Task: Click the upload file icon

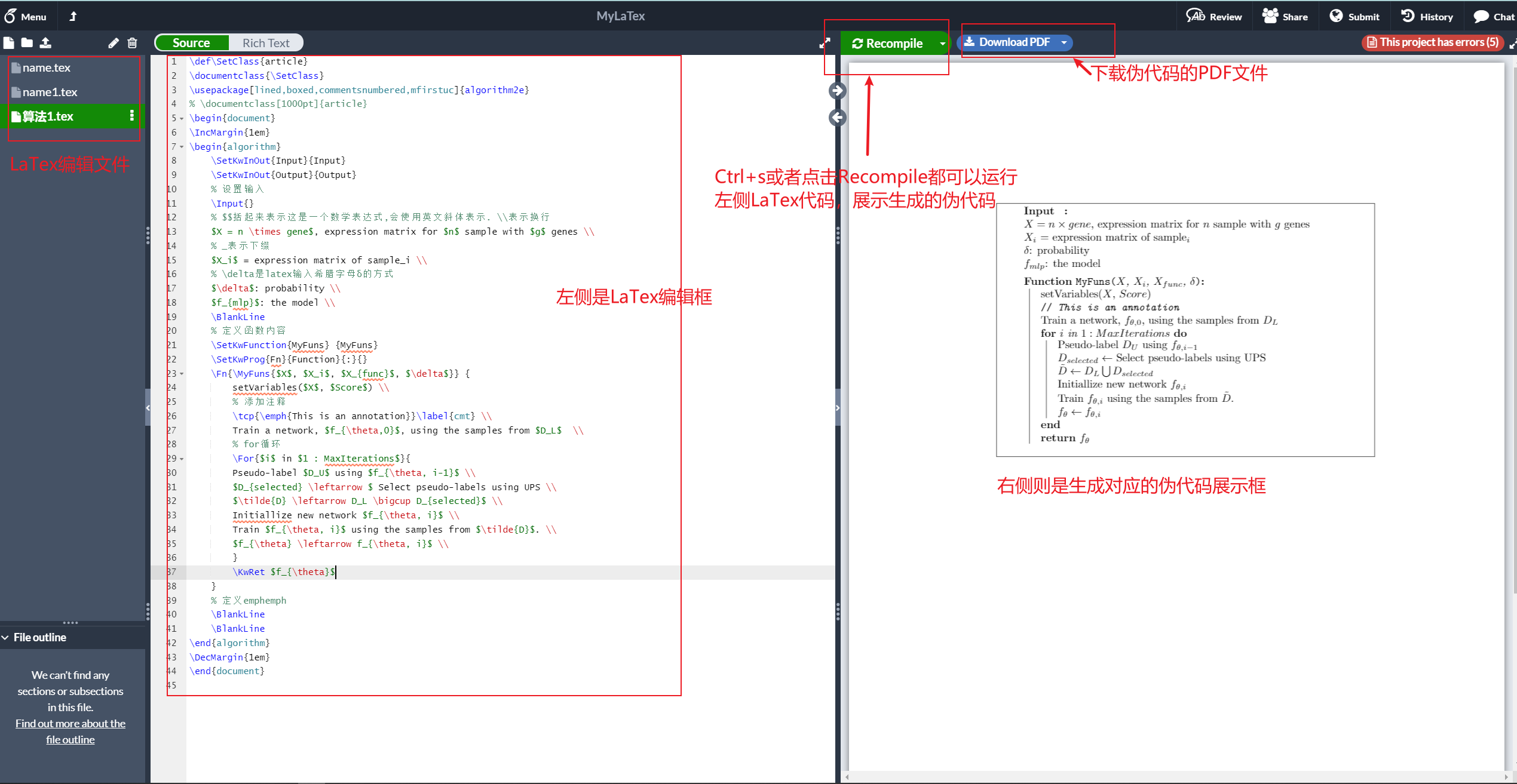Action: tap(45, 43)
